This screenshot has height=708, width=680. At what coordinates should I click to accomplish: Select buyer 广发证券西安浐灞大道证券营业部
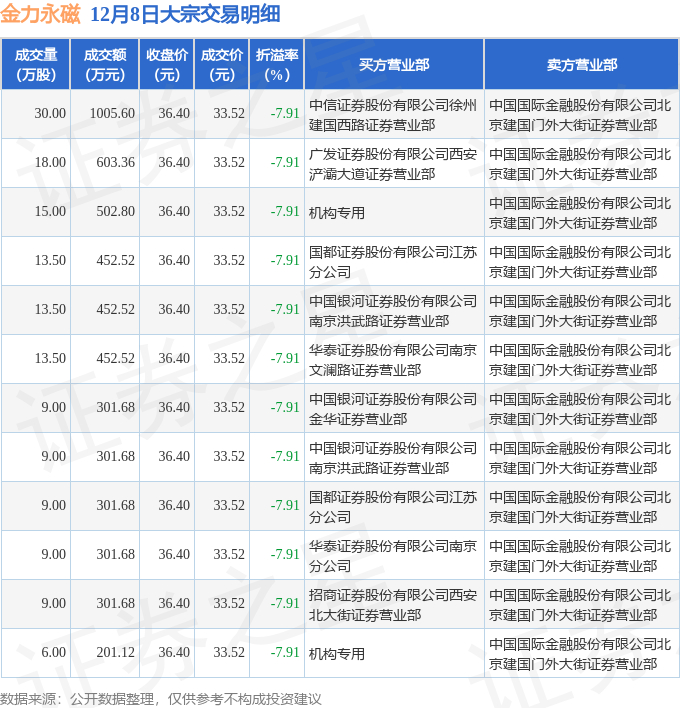point(393,164)
